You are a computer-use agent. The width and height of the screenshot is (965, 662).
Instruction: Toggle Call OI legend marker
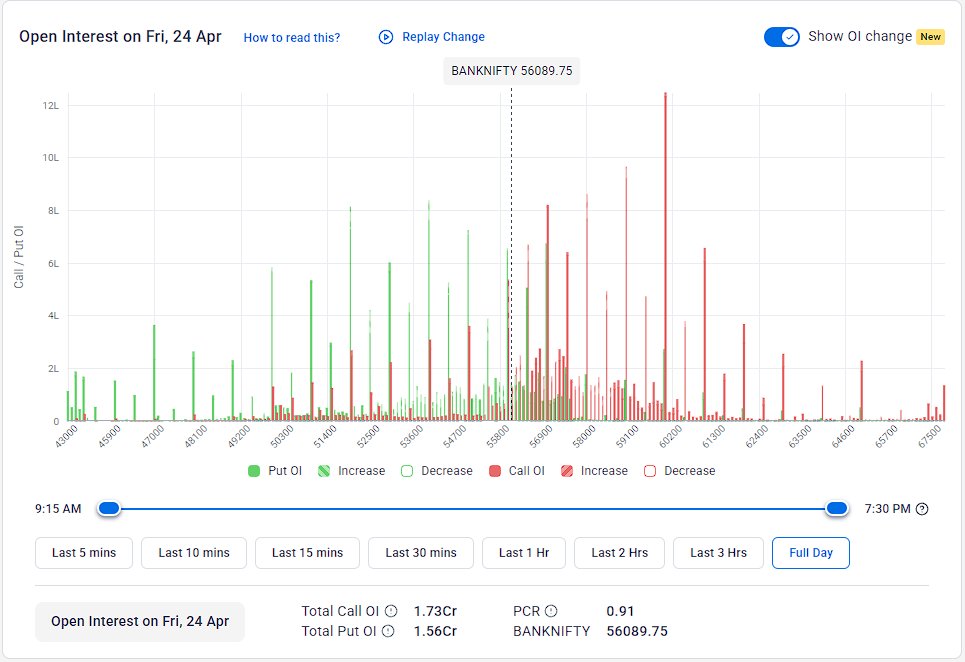click(x=494, y=471)
